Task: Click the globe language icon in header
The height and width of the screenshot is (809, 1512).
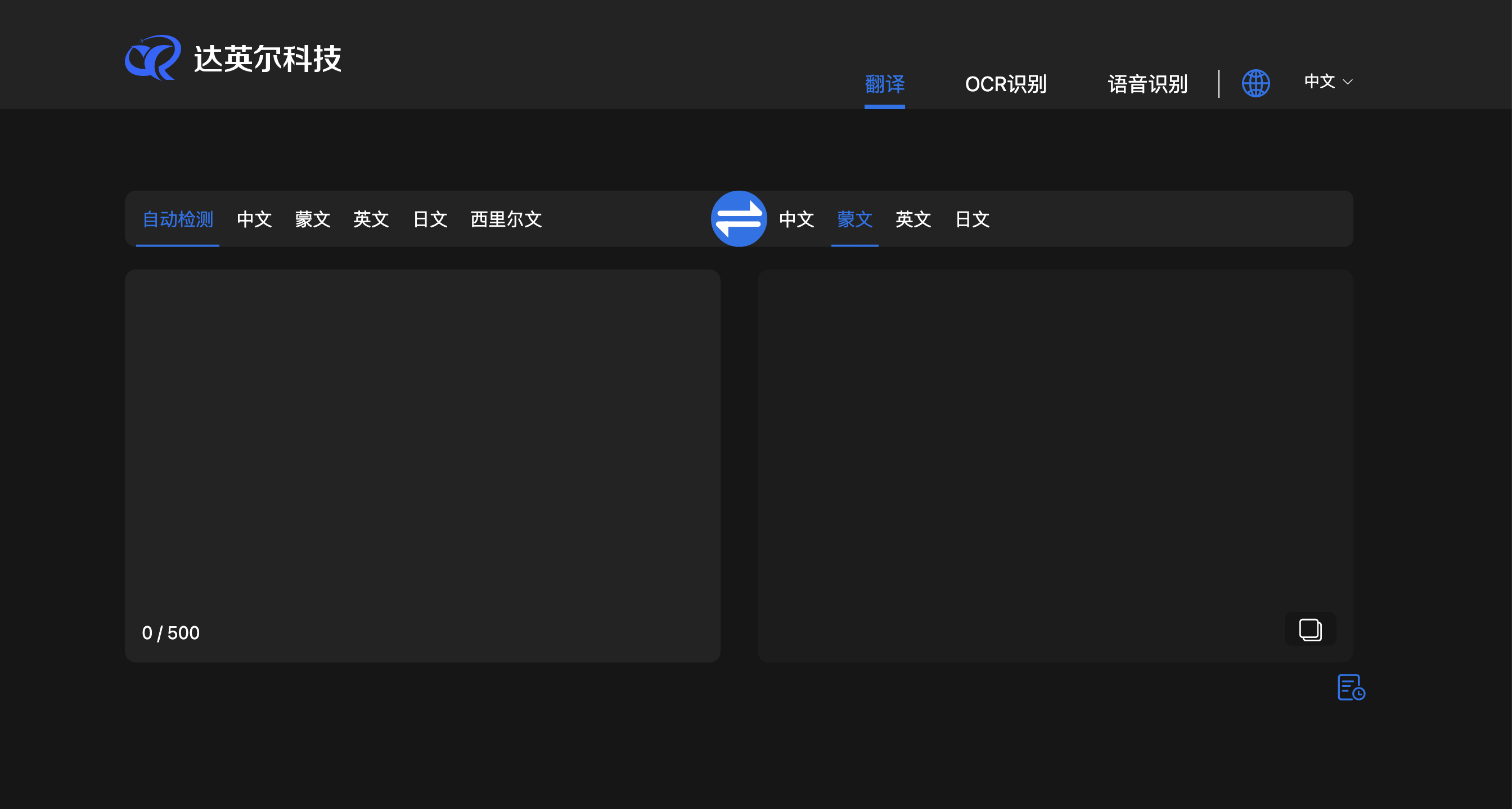Action: (x=1255, y=83)
